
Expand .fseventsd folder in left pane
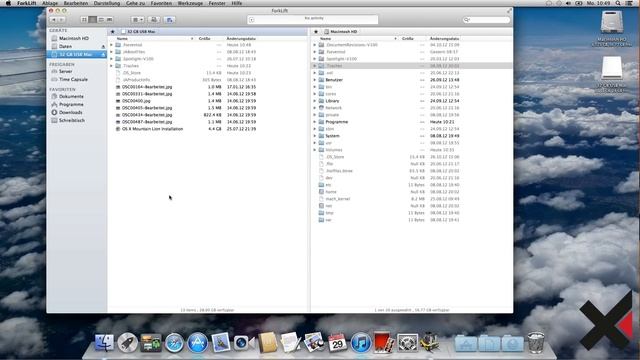[111, 45]
